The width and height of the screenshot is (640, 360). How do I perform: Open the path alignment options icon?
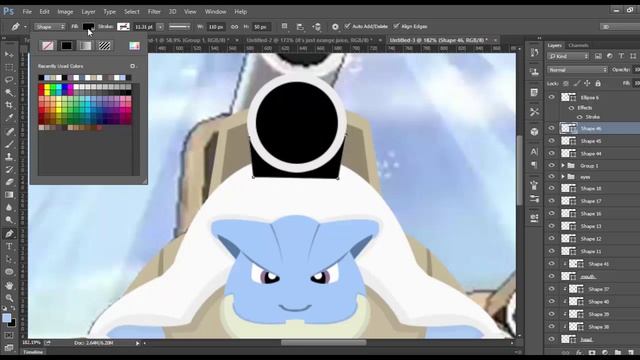tap(300, 27)
